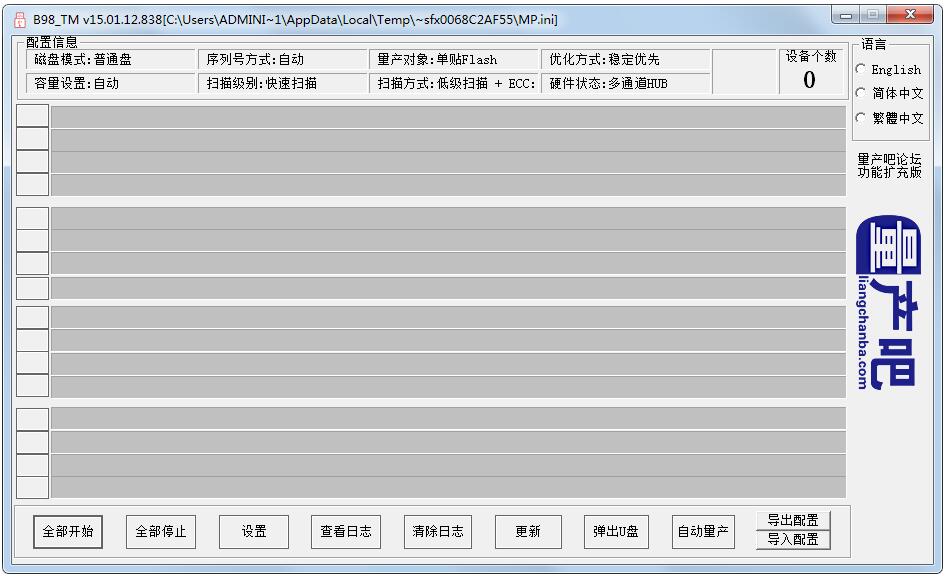948x576 pixels.
Task: Close the B98_TM window
Action: [x=910, y=15]
